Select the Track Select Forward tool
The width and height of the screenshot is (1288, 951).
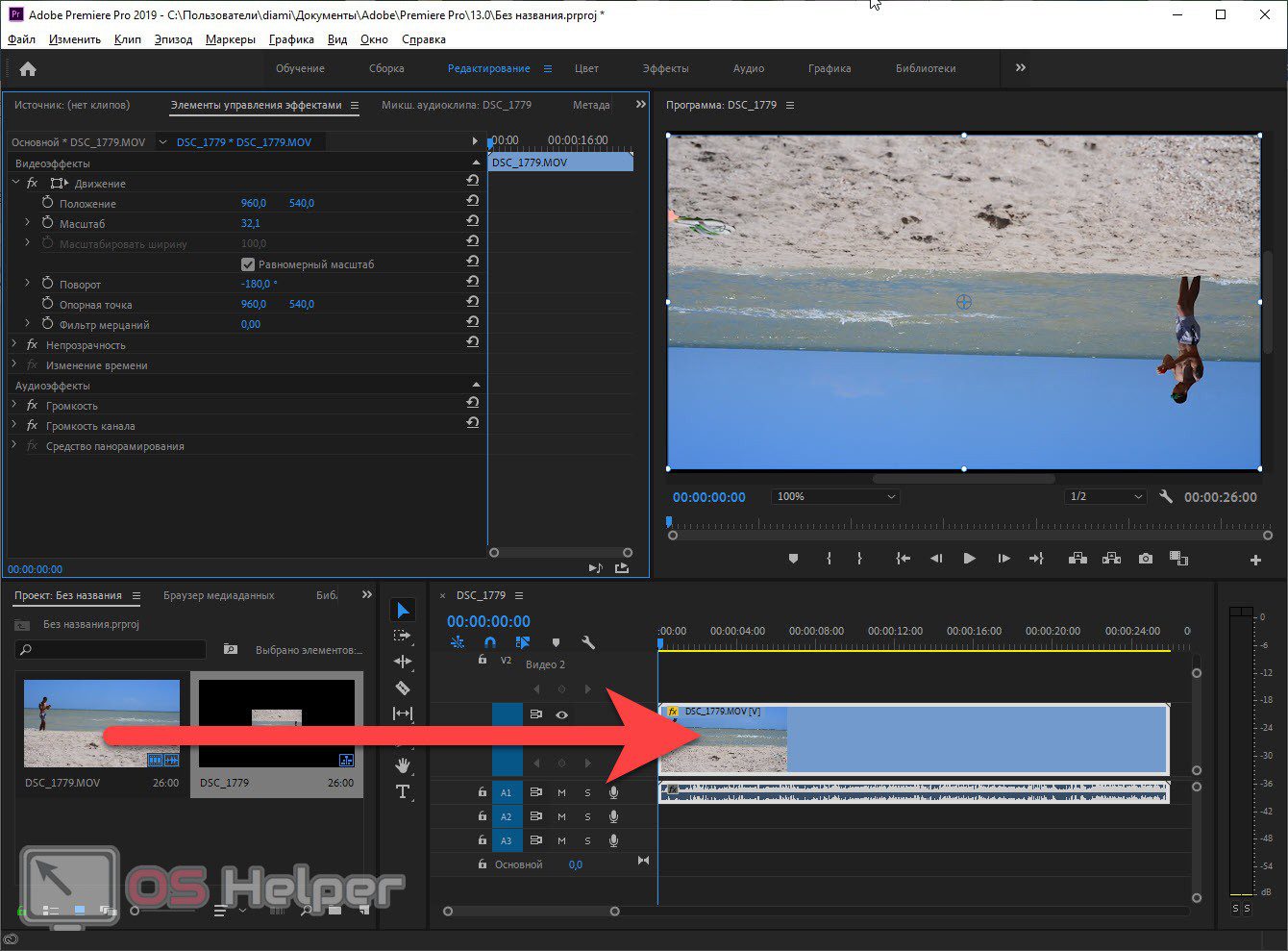click(x=403, y=636)
